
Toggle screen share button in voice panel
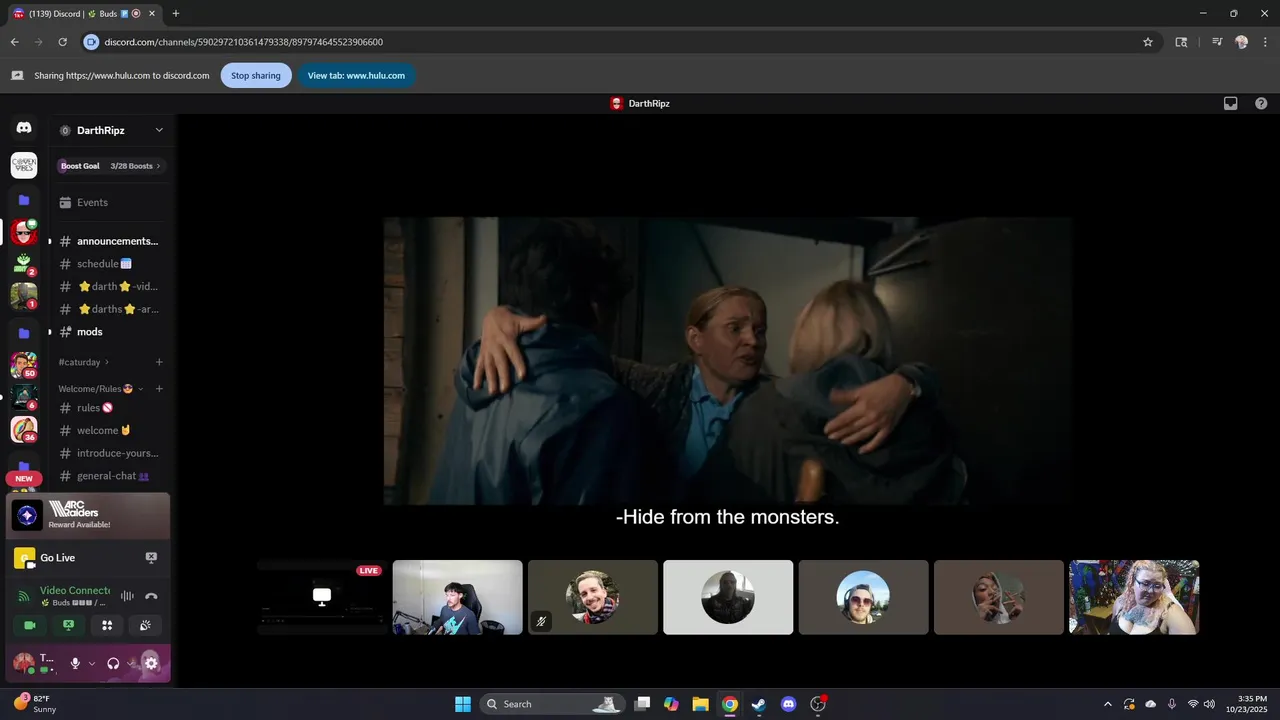pyautogui.click(x=68, y=625)
